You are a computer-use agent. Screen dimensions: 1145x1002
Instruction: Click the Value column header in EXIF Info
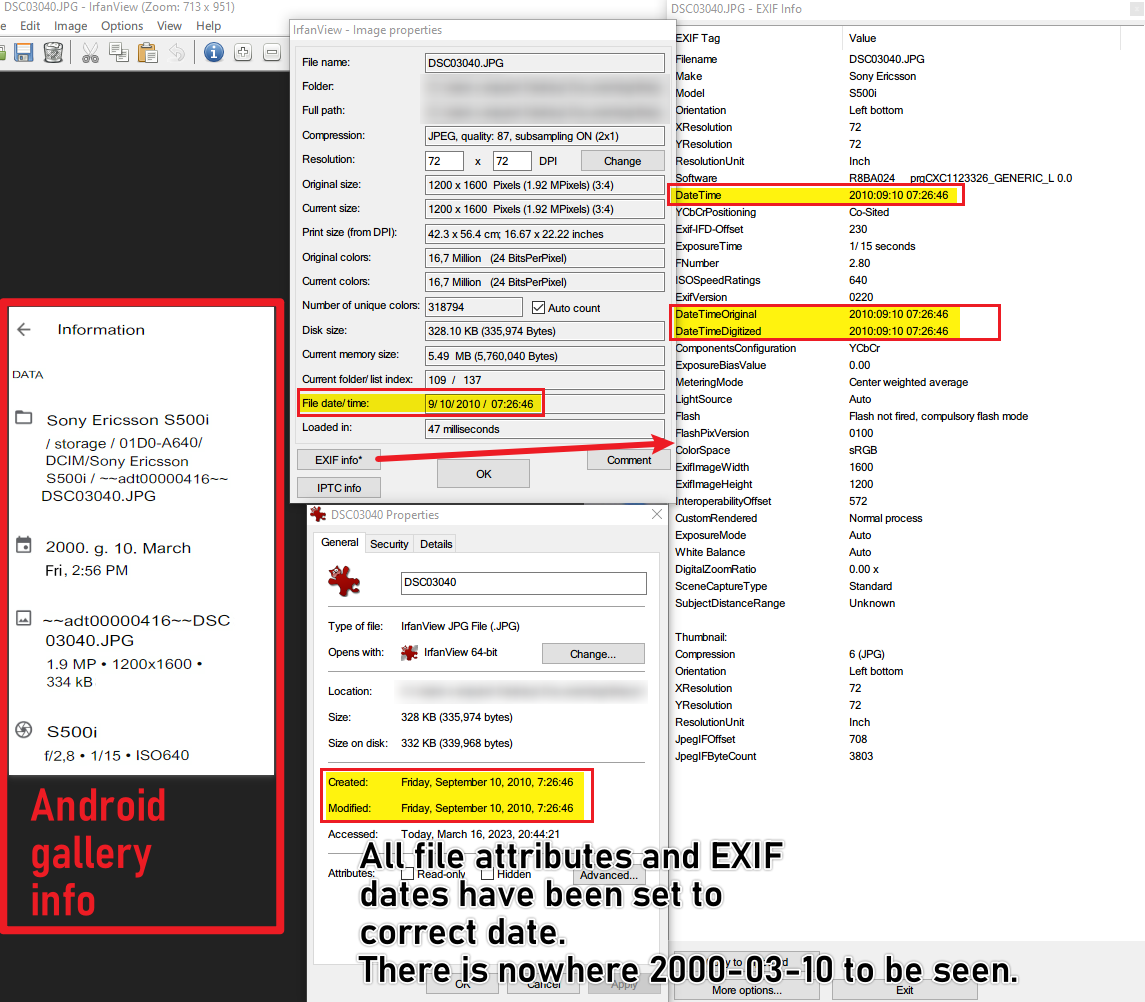tap(981, 38)
